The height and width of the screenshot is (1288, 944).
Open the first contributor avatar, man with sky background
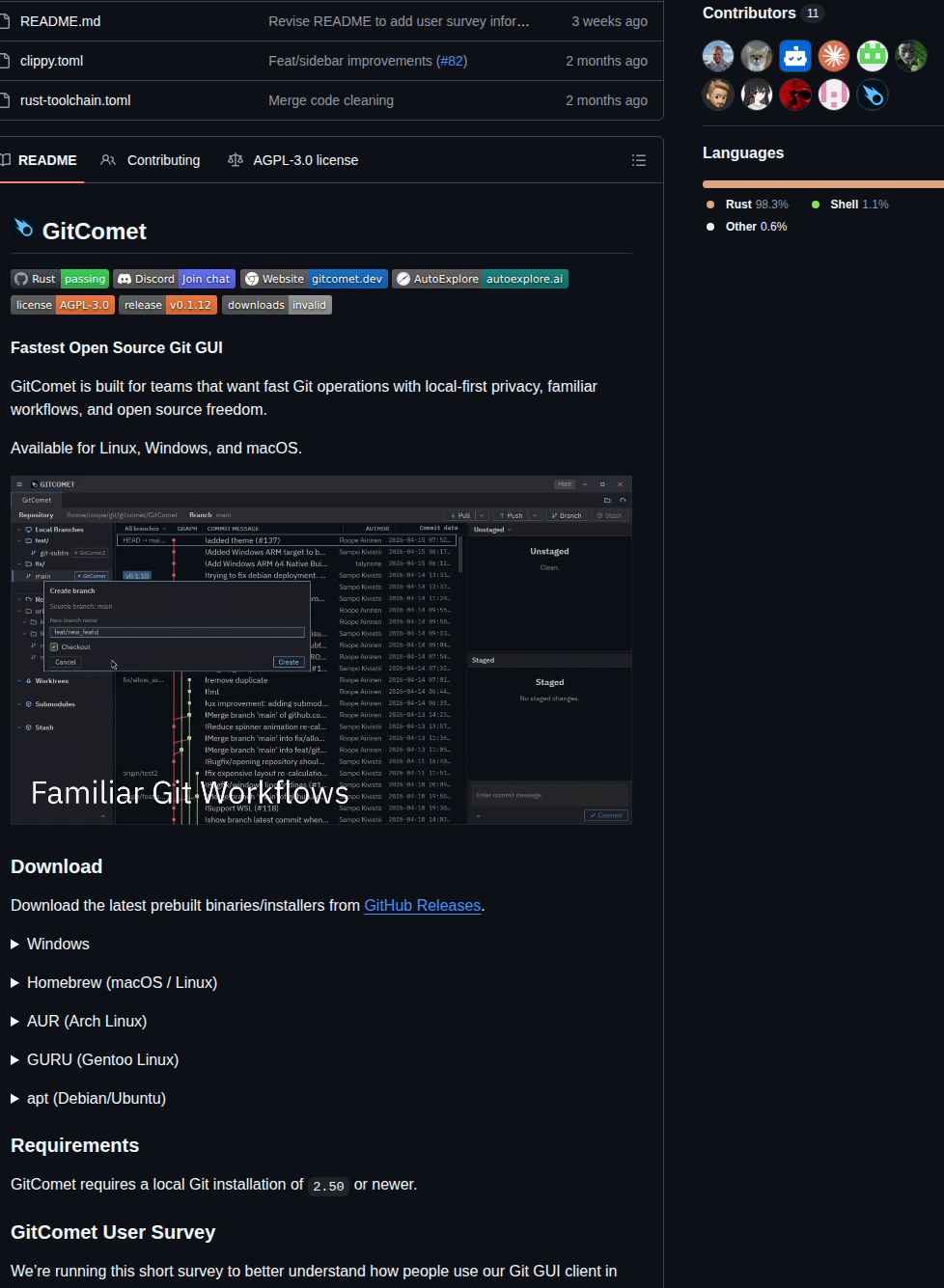[x=718, y=56]
